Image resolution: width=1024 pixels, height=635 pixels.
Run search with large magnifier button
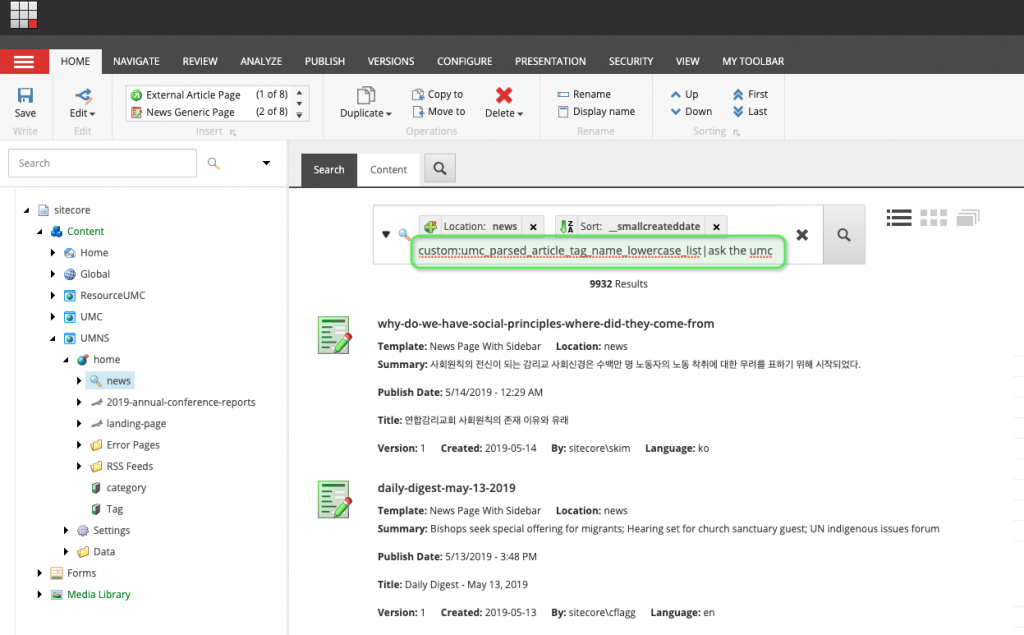844,235
